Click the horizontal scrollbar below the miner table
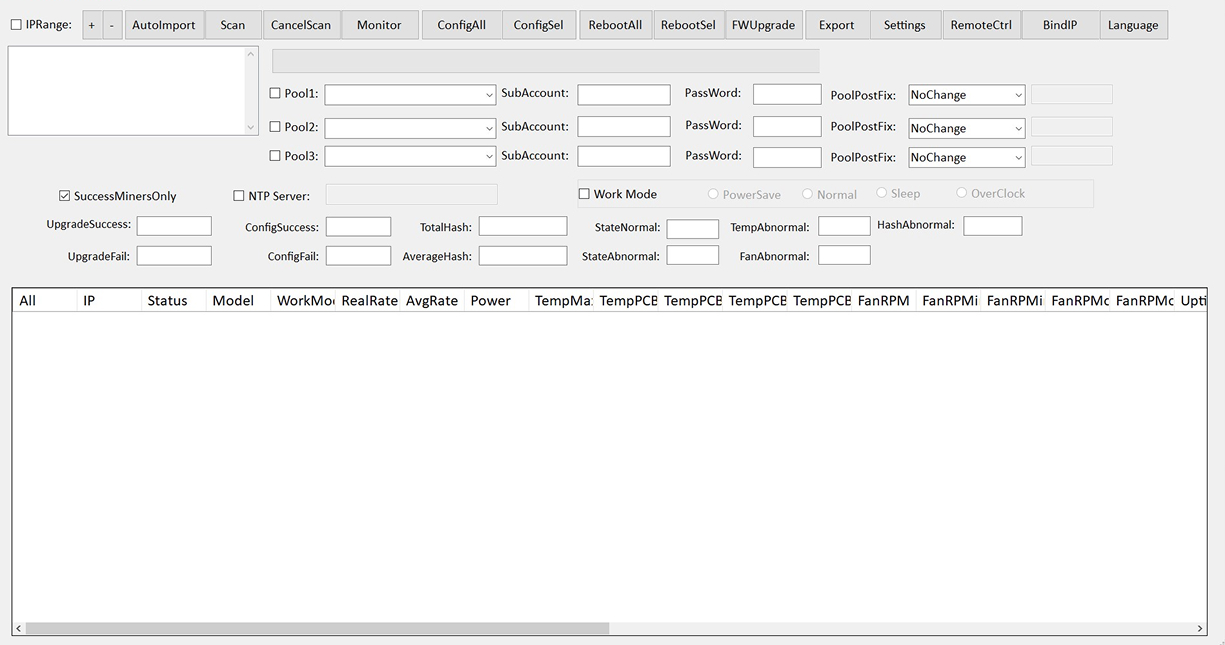Screen dimensions: 1225x645 tap(317, 629)
